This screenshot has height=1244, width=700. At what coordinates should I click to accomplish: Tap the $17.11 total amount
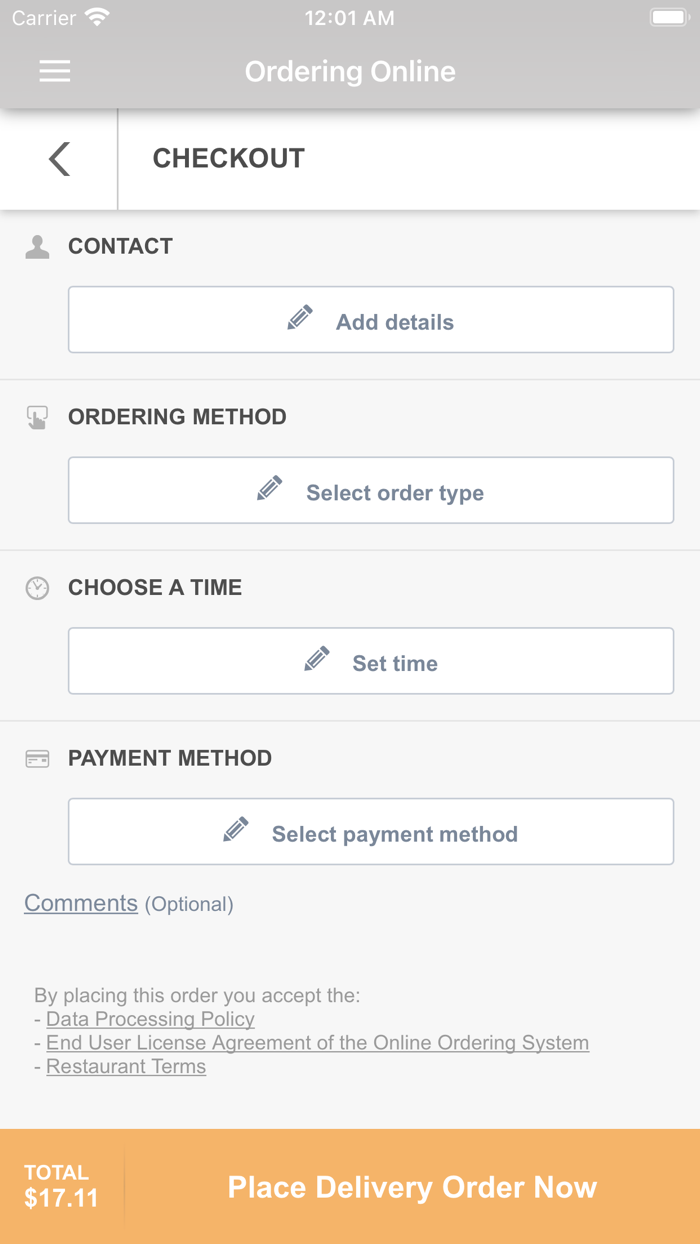[x=61, y=1198]
